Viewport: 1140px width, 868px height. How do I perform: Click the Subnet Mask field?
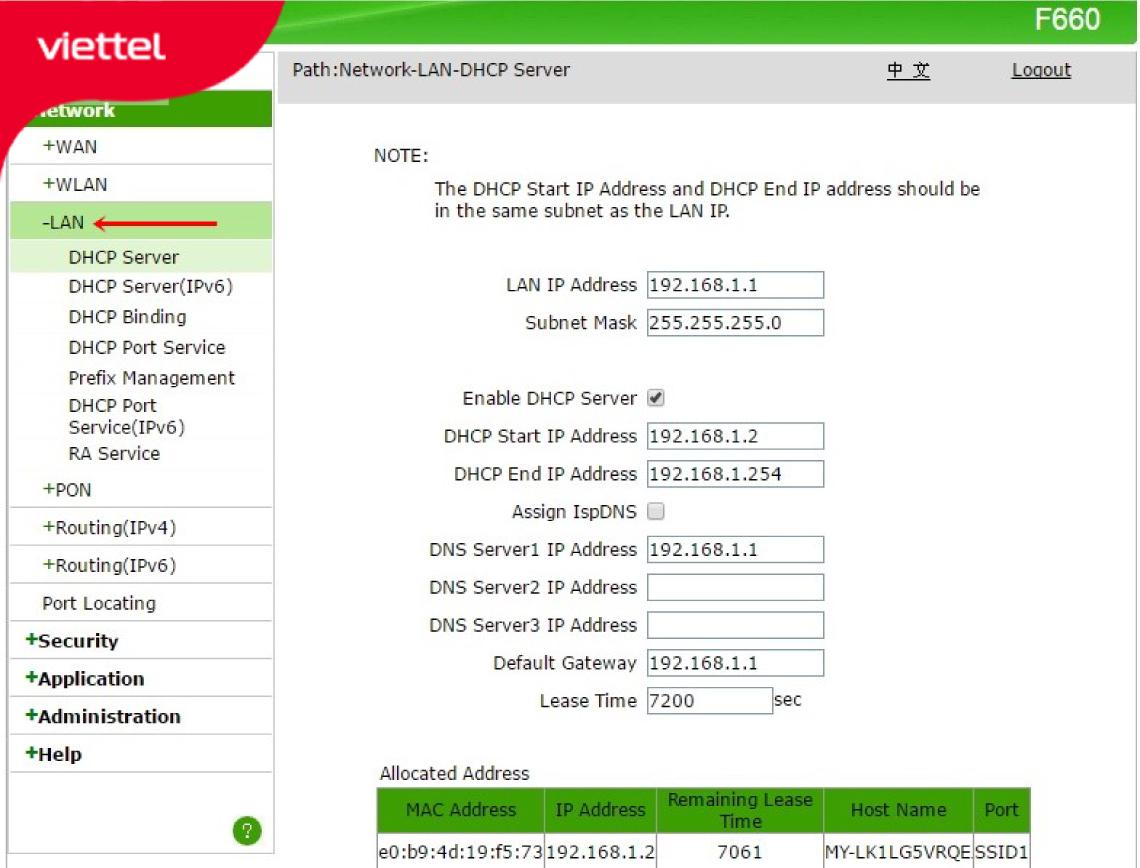tap(735, 322)
